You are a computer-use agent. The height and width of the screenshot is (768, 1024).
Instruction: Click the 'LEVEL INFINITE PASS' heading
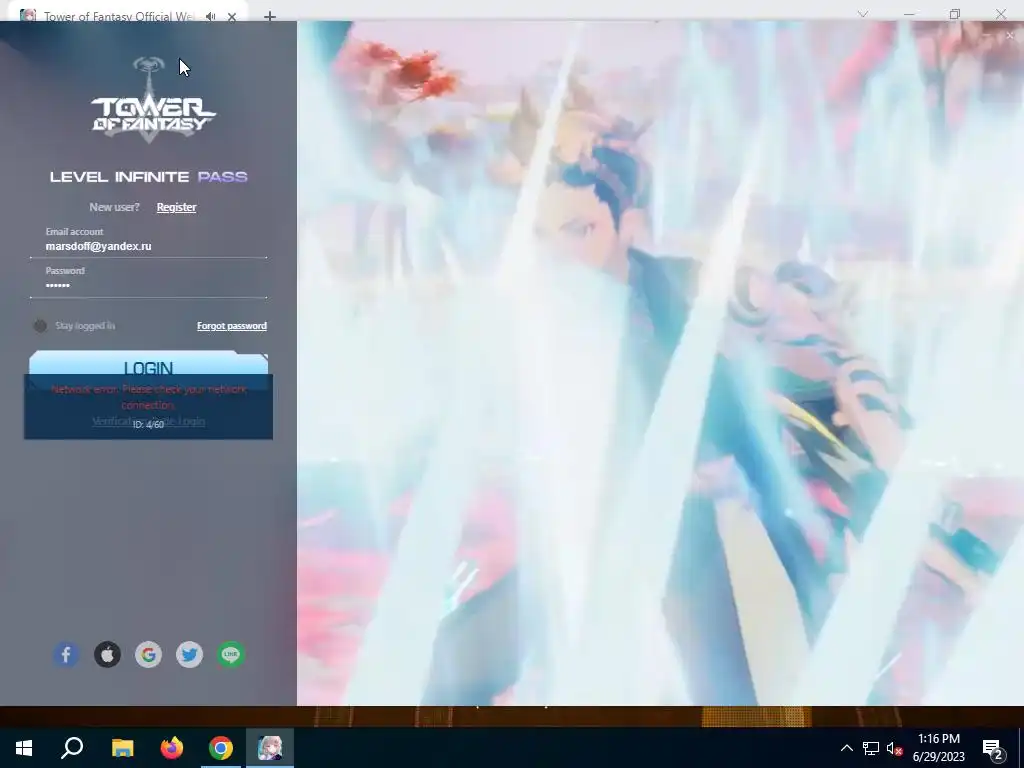148,177
